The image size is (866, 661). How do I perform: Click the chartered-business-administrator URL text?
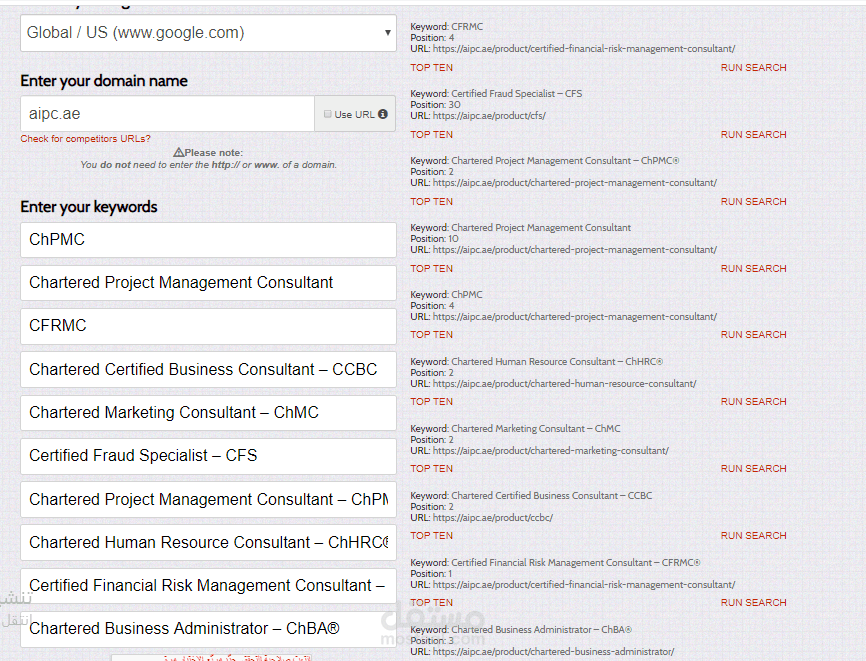[553, 652]
